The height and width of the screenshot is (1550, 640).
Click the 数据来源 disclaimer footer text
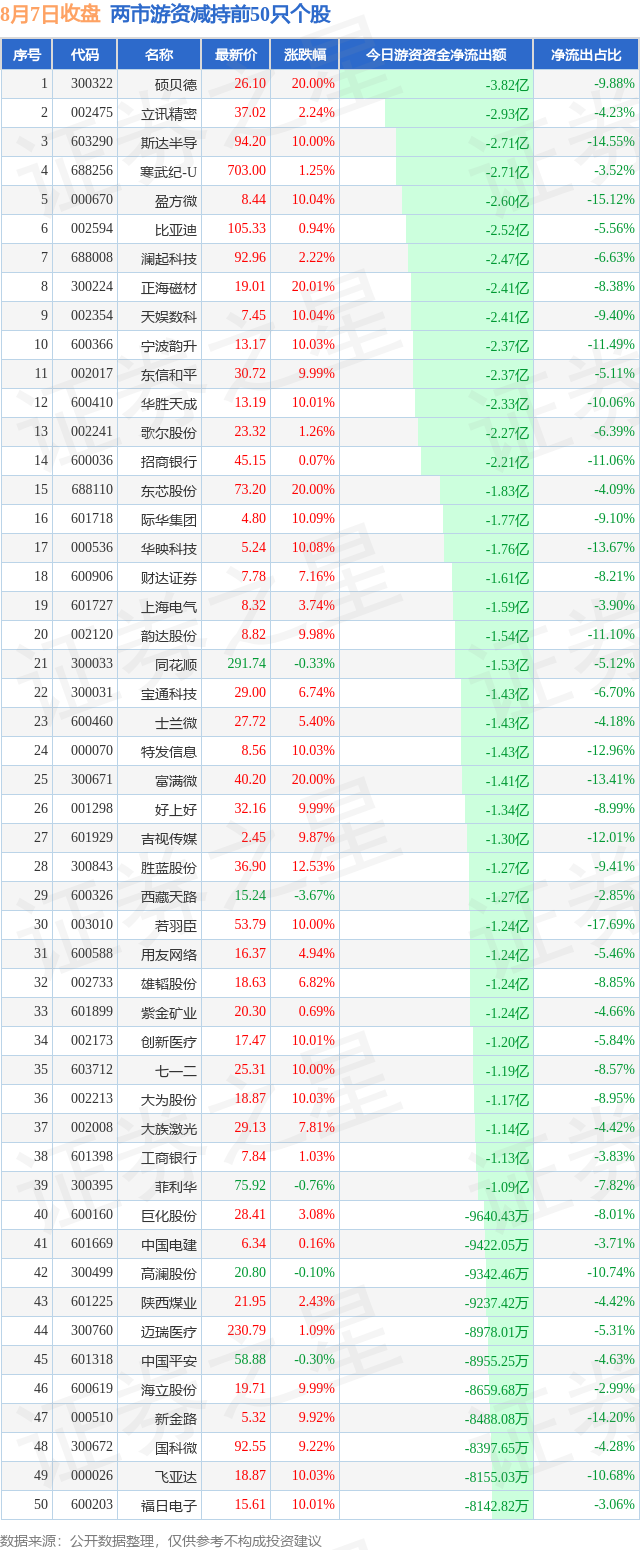(x=161, y=1540)
